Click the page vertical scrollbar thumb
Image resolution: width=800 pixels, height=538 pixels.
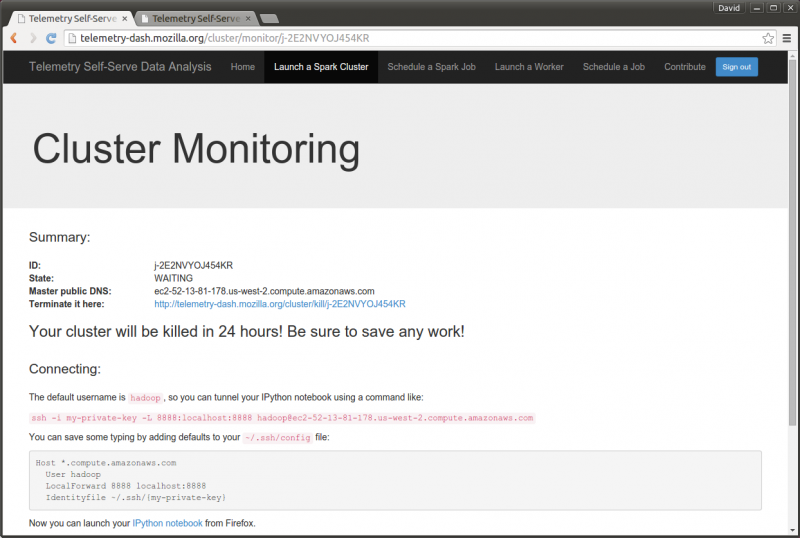[792, 242]
